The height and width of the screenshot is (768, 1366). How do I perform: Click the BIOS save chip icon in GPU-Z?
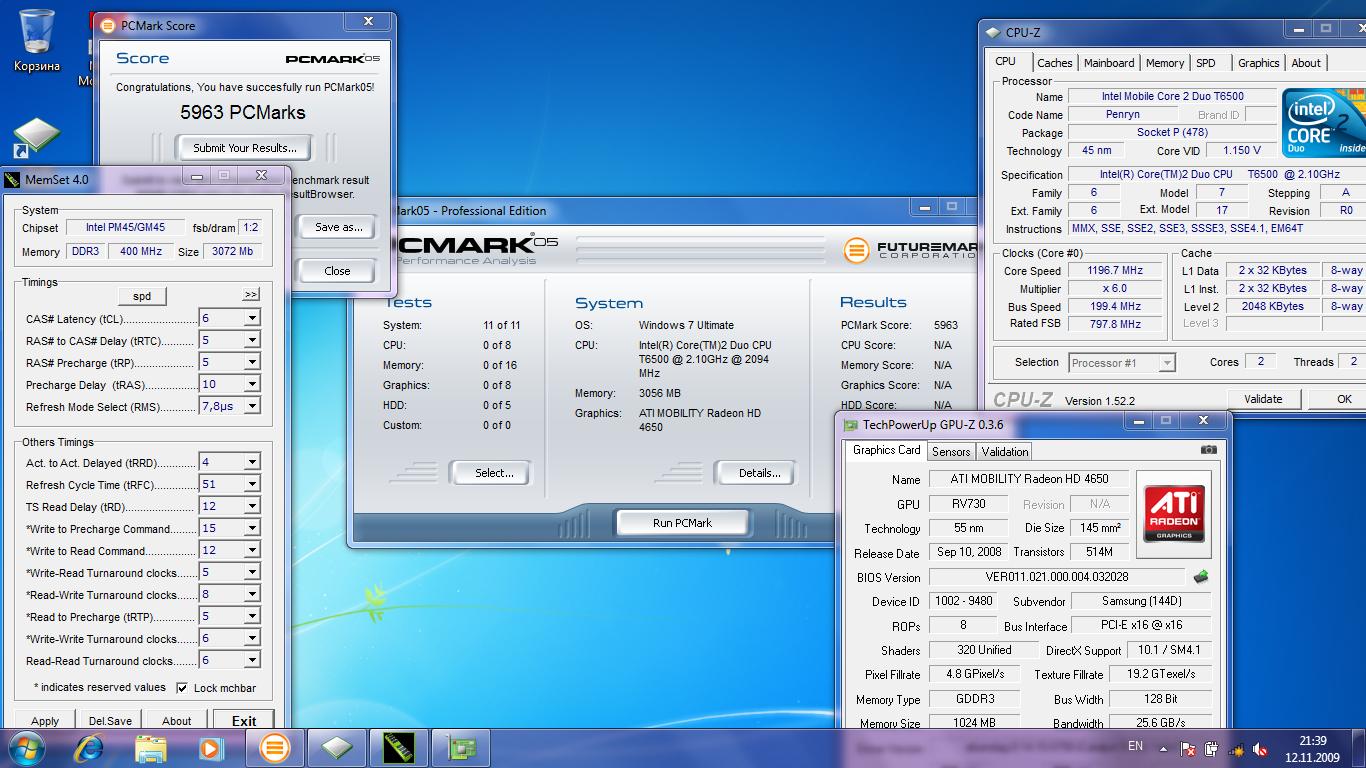tap(1201, 577)
